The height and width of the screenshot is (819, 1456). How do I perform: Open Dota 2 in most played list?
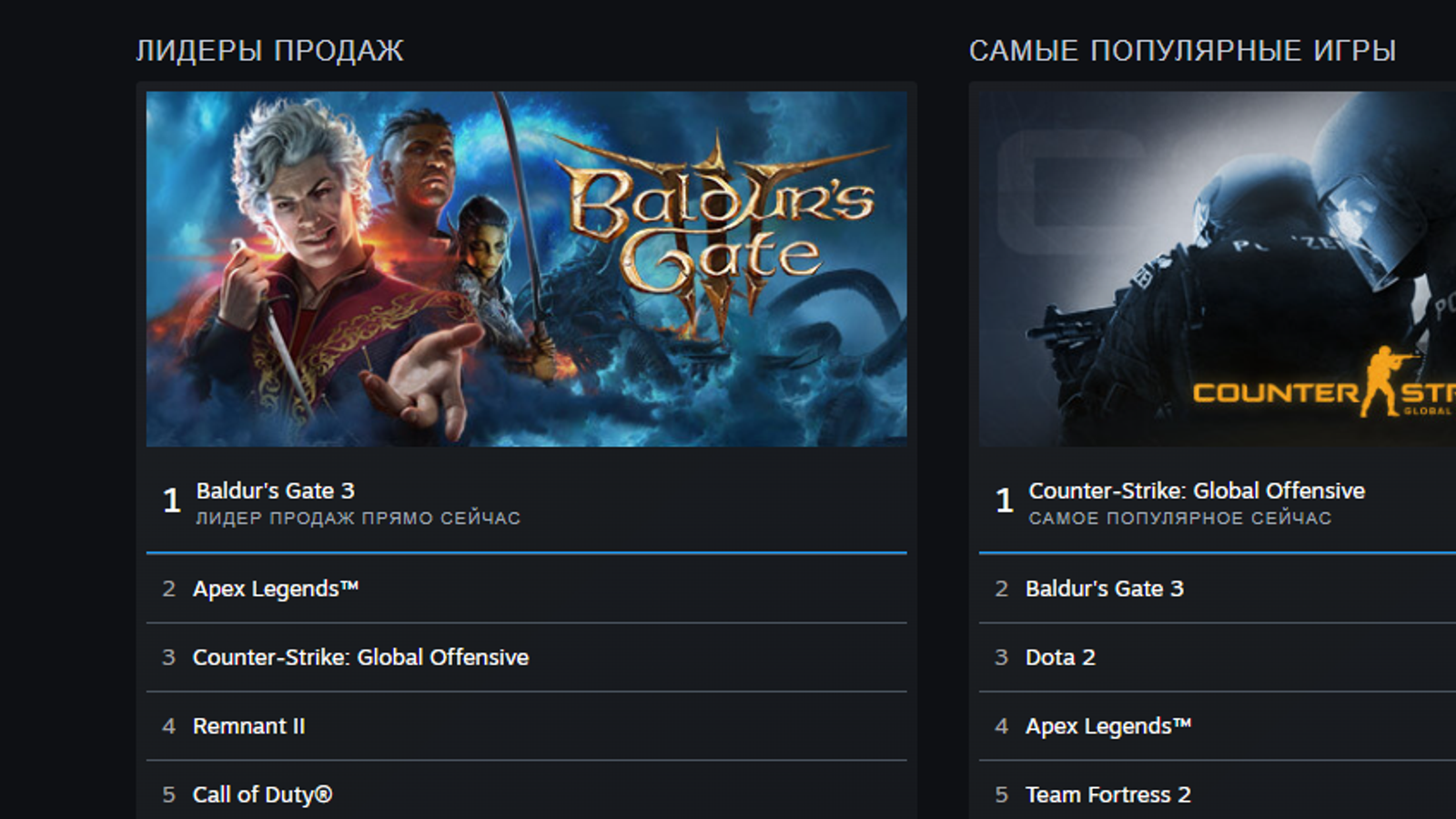pyautogui.click(x=1218, y=657)
